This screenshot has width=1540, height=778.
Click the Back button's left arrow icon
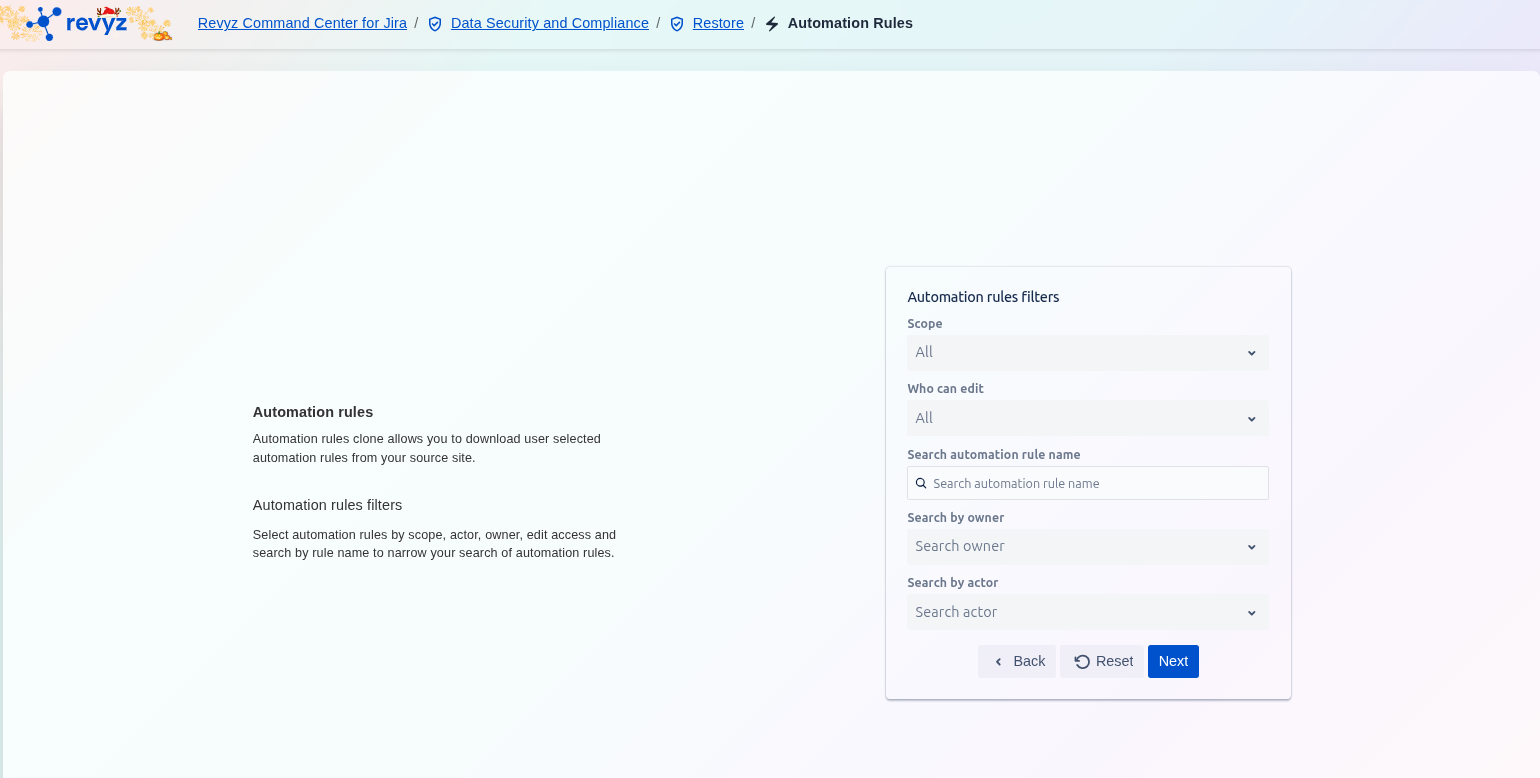pos(998,662)
